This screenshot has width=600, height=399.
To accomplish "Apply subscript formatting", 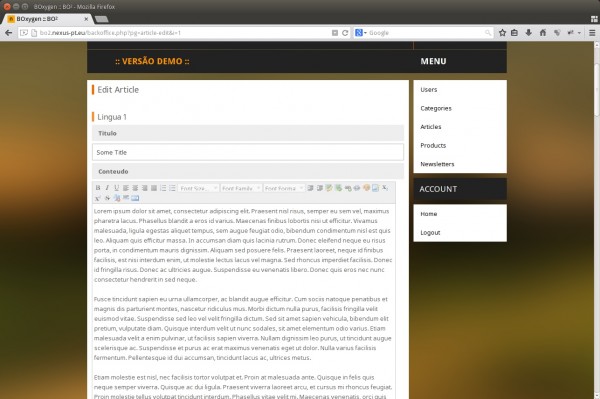I will tap(385, 188).
